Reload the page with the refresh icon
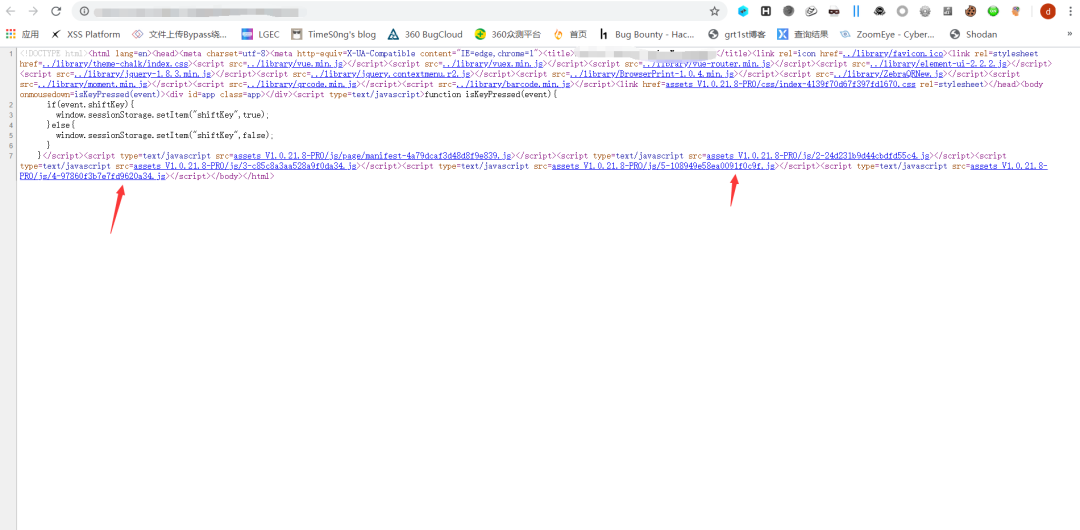This screenshot has width=1080, height=530. tap(56, 11)
